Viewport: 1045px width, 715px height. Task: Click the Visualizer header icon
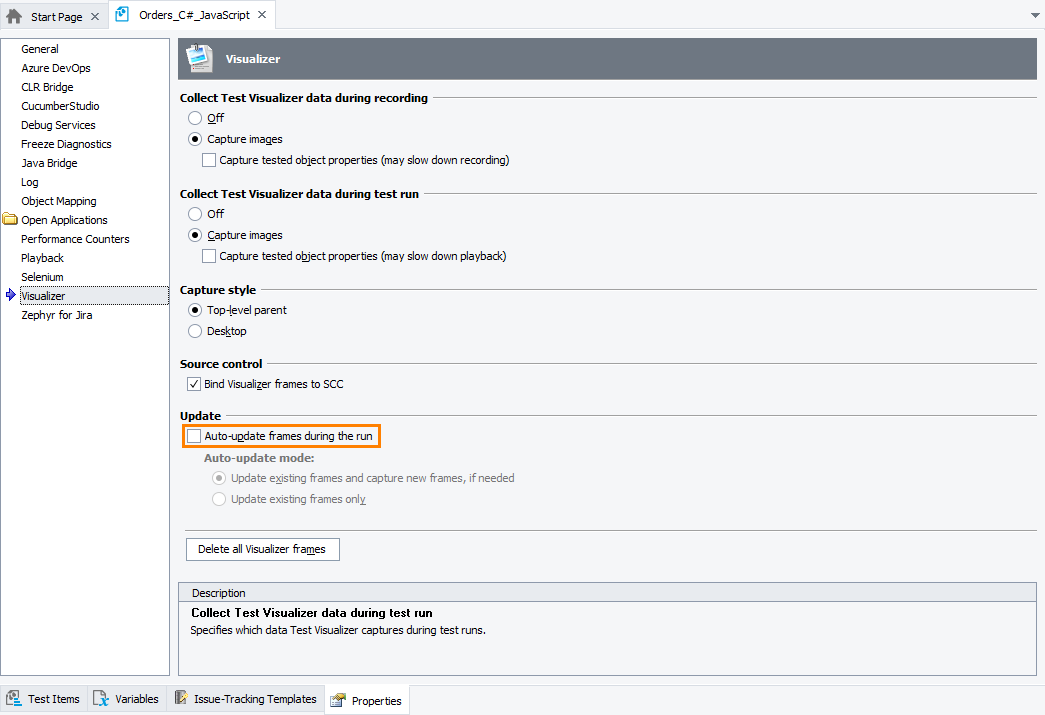(x=198, y=59)
